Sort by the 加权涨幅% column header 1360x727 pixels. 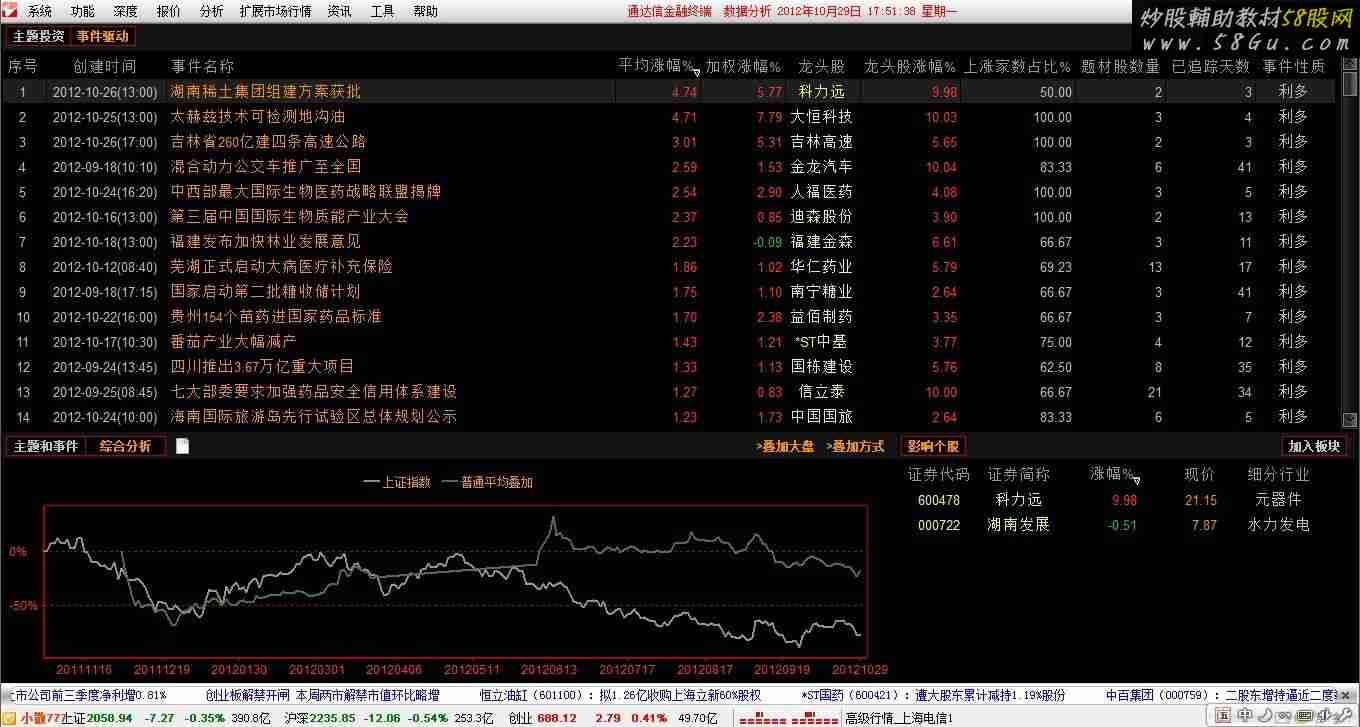point(743,66)
